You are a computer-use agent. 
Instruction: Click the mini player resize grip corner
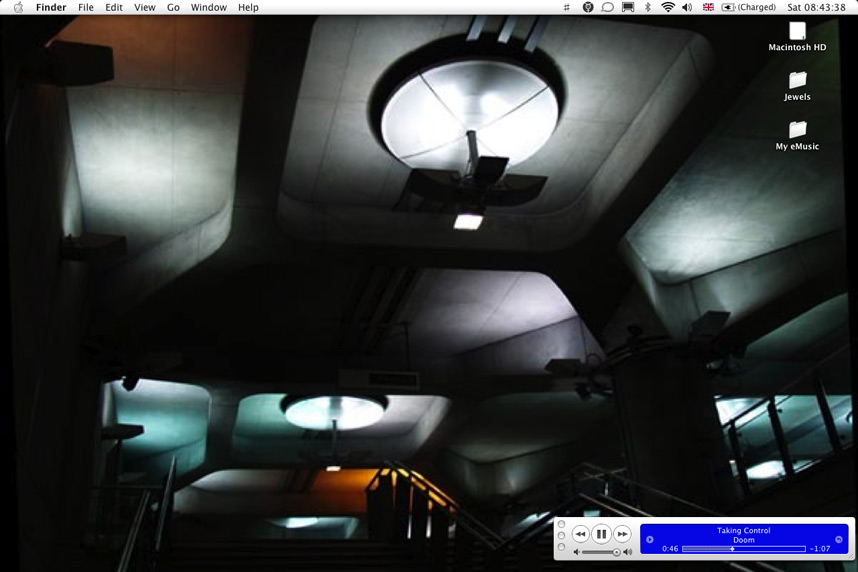click(x=850, y=556)
